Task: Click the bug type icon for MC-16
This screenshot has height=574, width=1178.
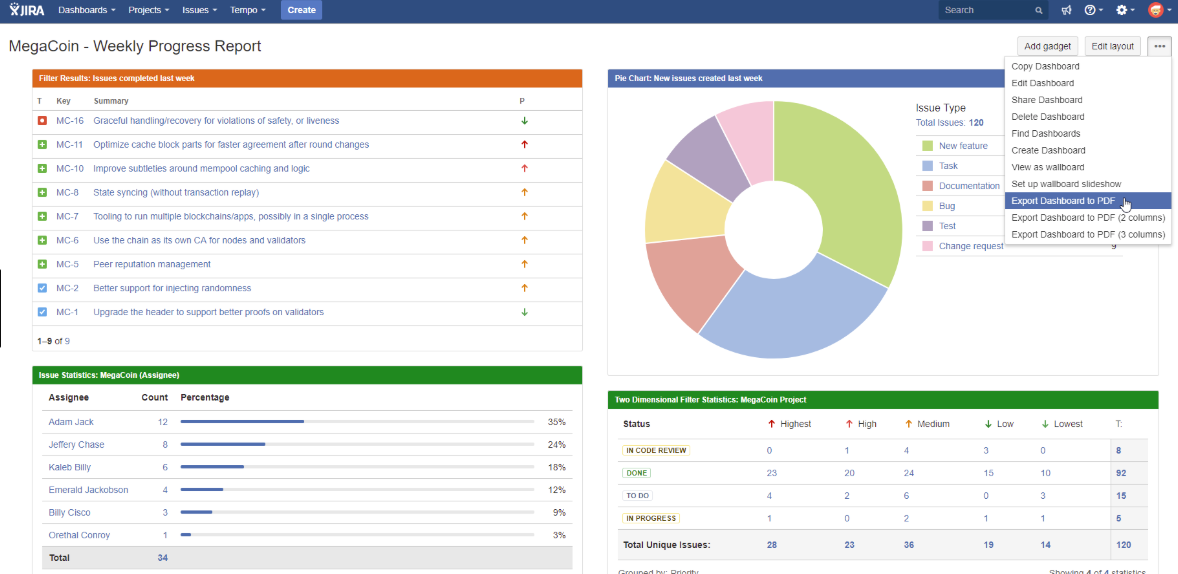Action: 42,120
